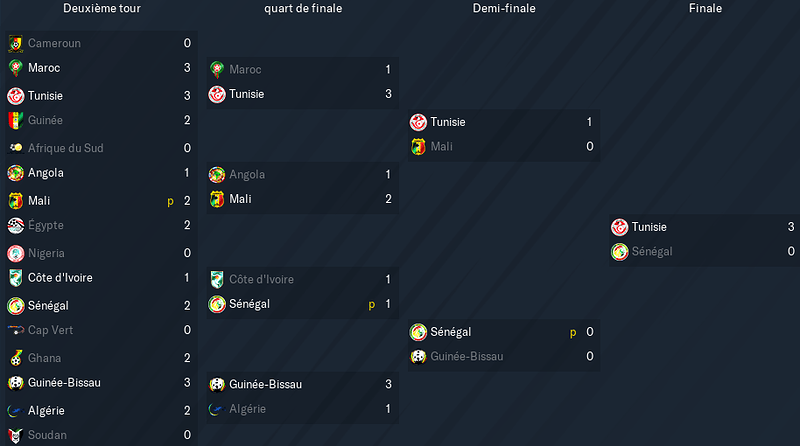
Task: Open Côte d'Ivoire in quart de finale
Action: 261,280
